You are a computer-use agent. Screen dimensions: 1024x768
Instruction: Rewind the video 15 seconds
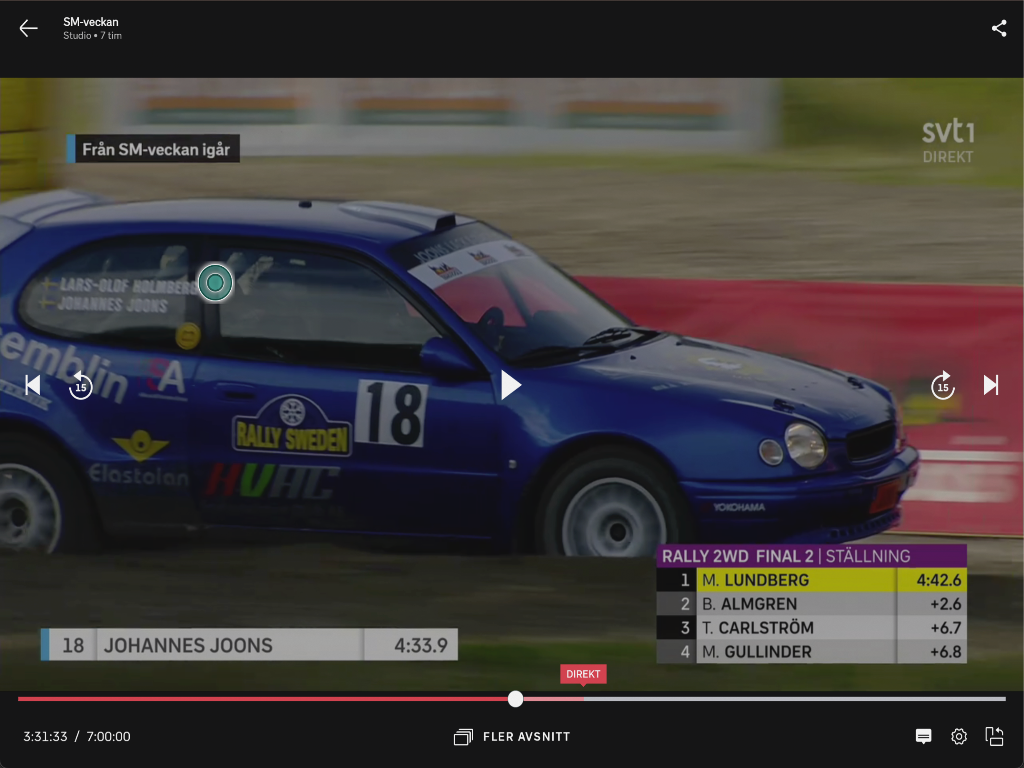(80, 385)
